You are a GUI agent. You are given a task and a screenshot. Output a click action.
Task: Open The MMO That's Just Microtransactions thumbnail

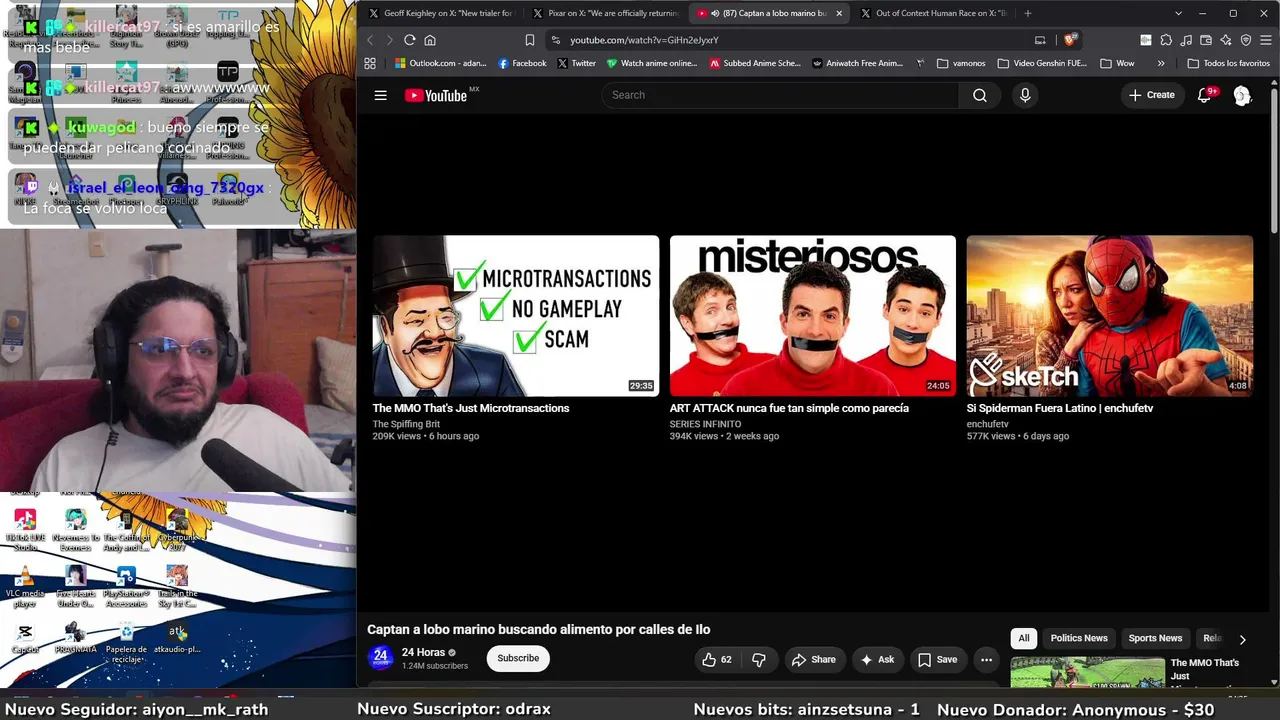[516, 316]
